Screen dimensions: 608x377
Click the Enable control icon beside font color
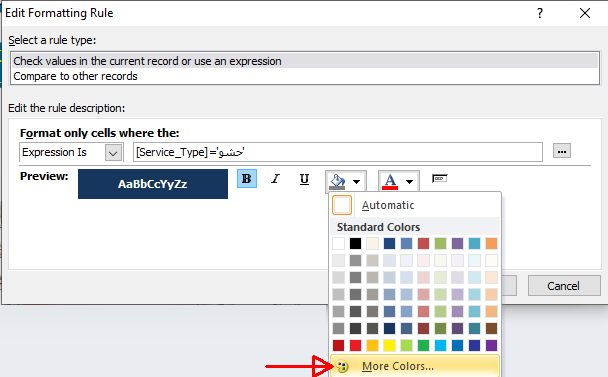tap(440, 178)
